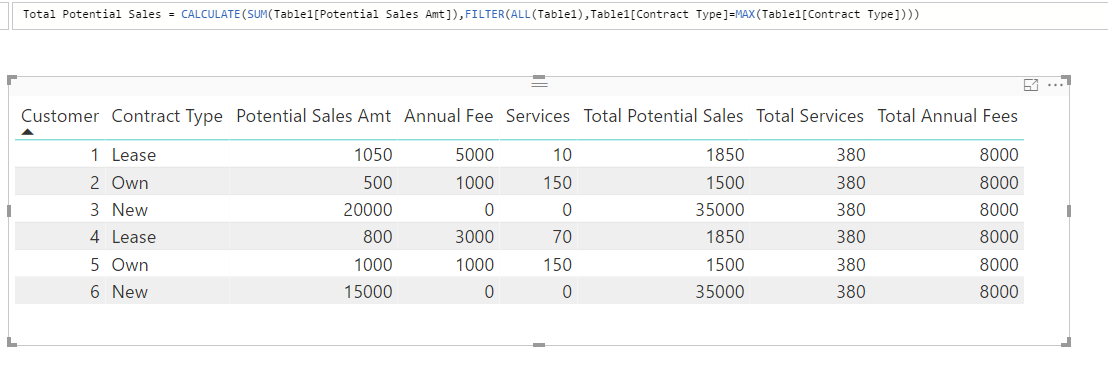Click the 10 services value

[562, 155]
